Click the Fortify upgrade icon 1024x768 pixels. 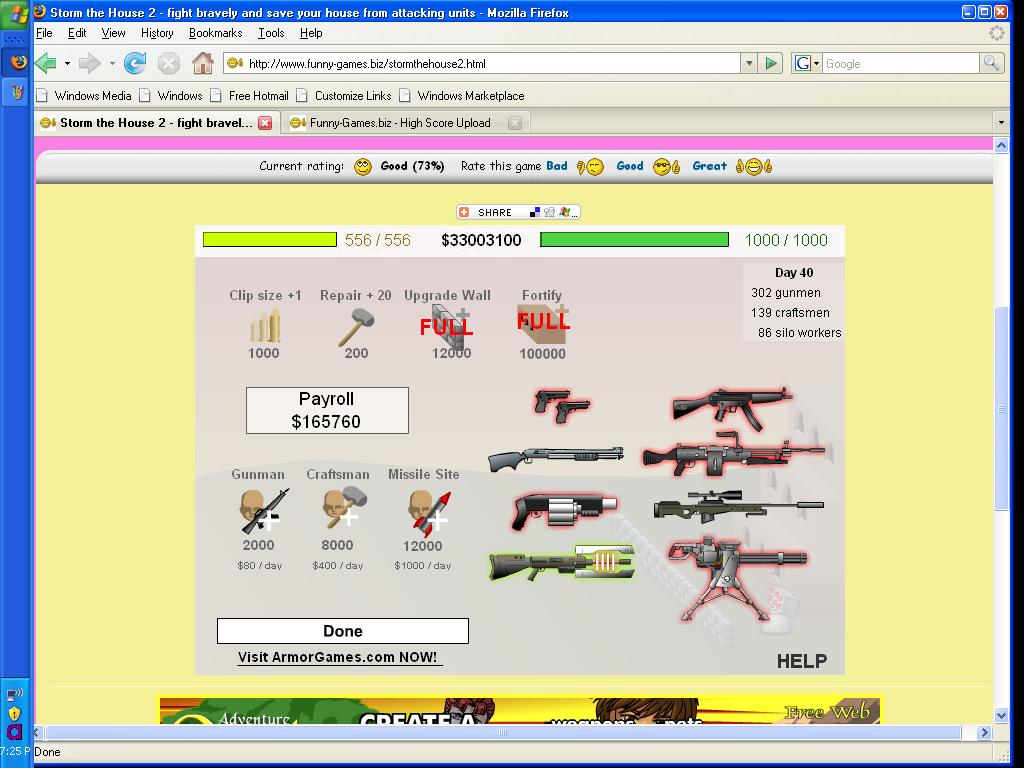543,323
